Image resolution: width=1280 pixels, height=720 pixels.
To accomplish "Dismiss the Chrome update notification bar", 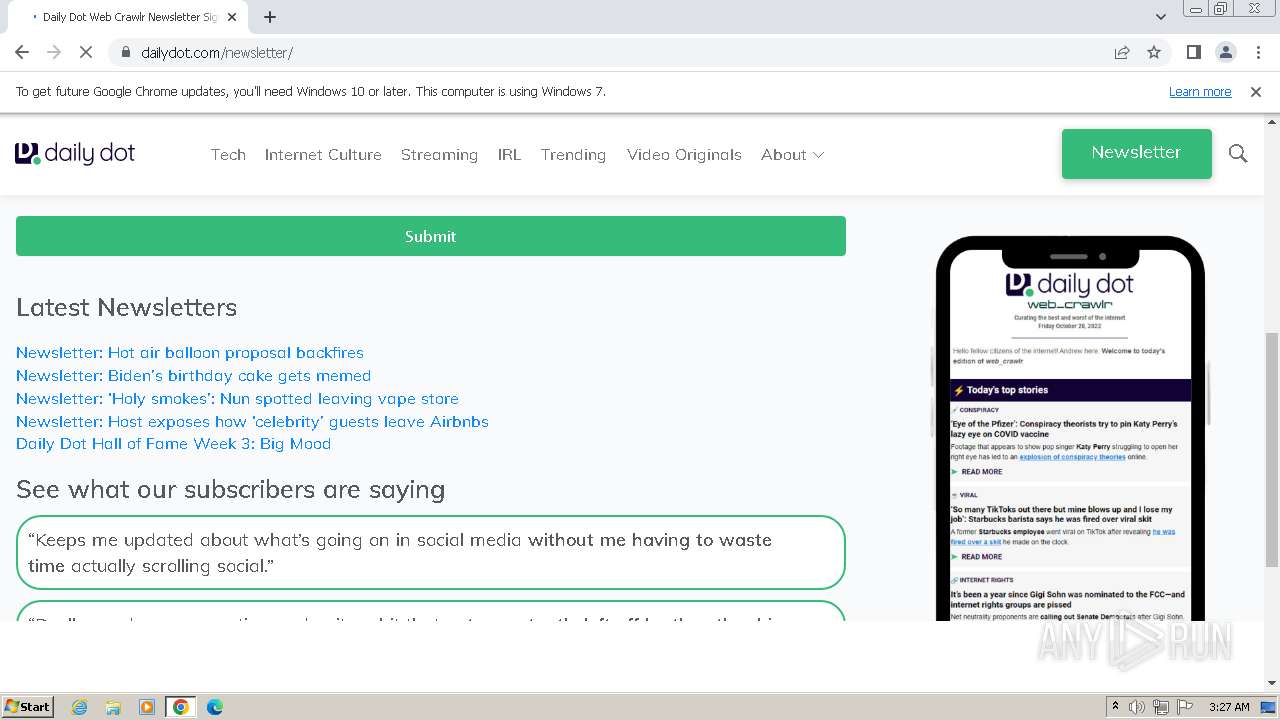I will tap(1256, 91).
